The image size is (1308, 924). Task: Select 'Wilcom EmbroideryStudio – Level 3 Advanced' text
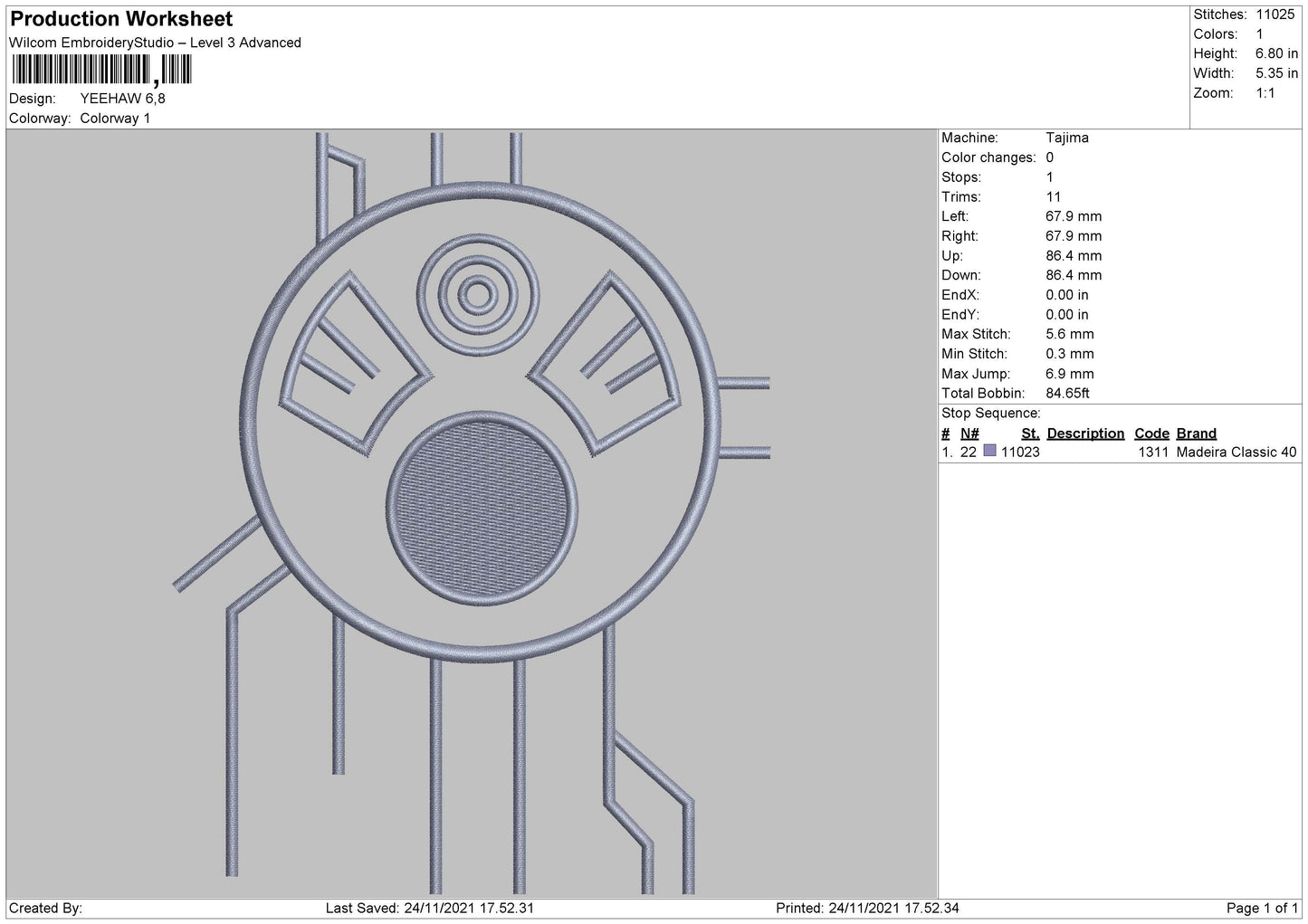[155, 43]
